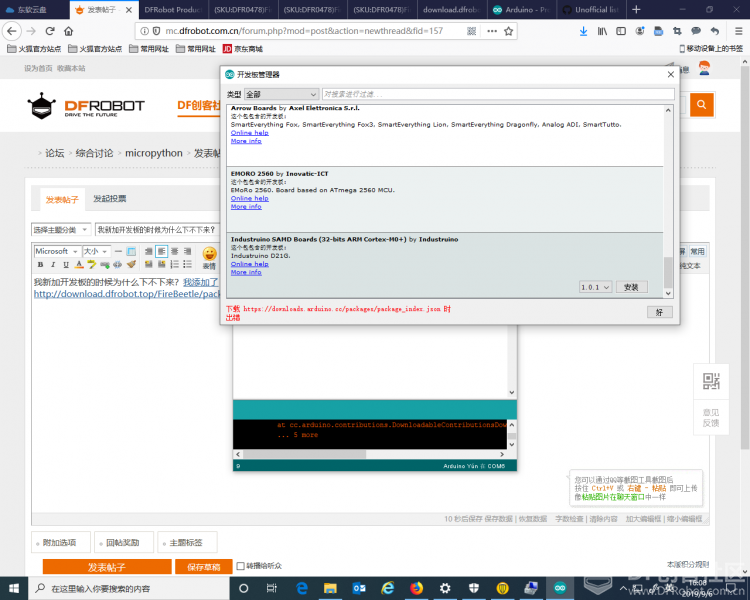Image resolution: width=750 pixels, height=600 pixels.
Task: Bookmark this page with the star icon
Action: click(508, 31)
